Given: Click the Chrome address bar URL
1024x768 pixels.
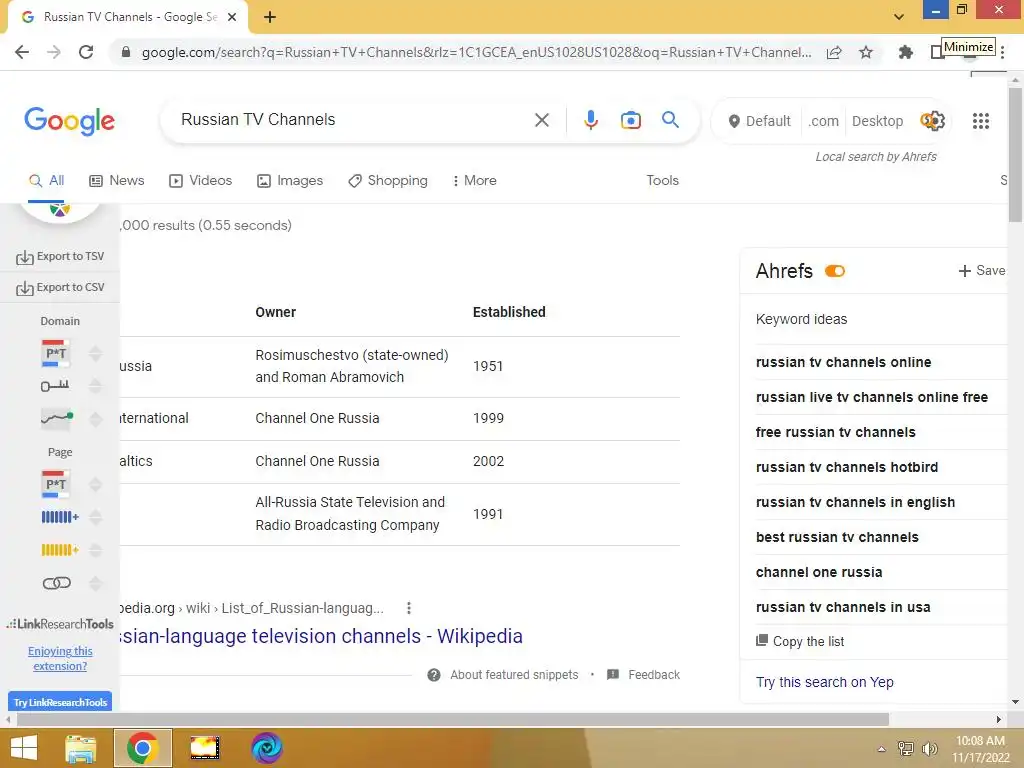Looking at the screenshot, I should tap(476, 52).
